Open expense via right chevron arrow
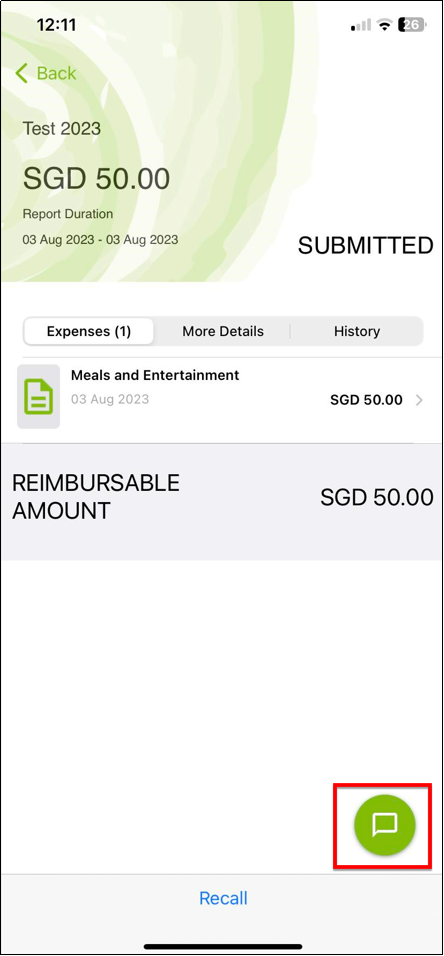 (419, 400)
